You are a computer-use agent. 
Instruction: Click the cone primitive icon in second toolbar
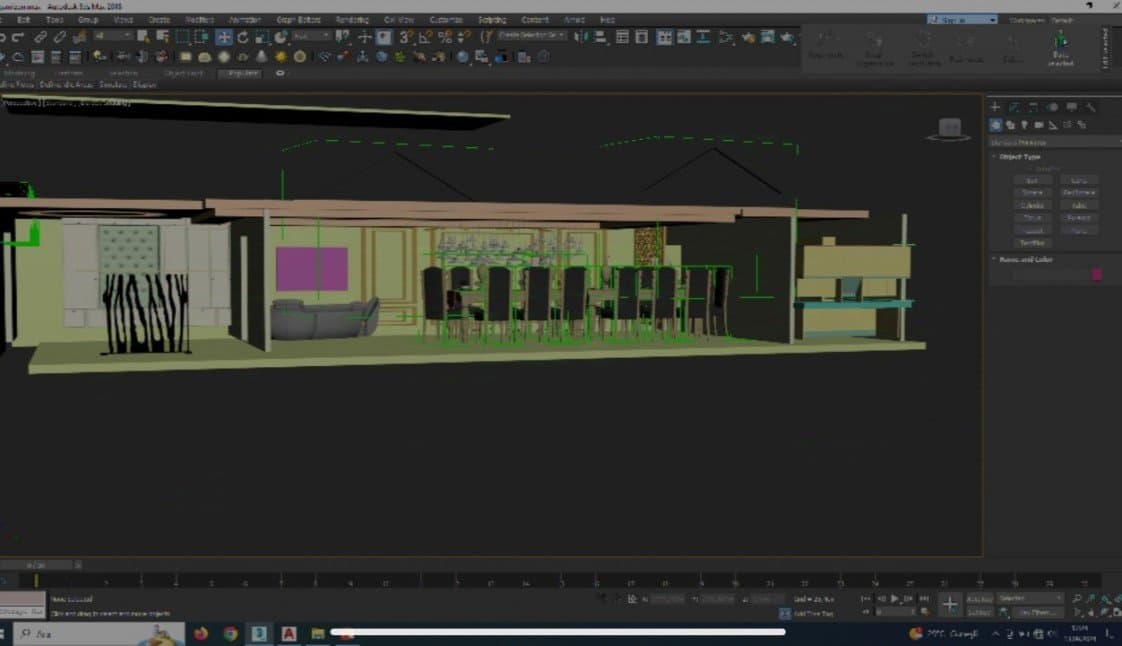click(x=262, y=57)
